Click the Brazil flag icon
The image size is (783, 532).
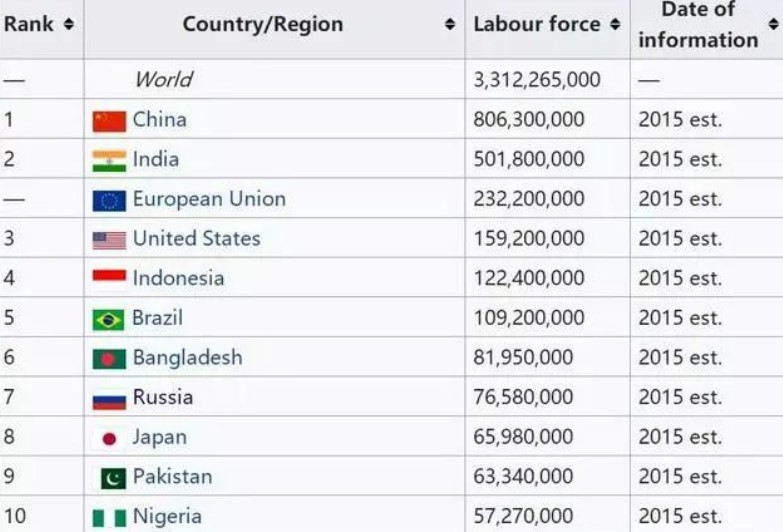tap(108, 320)
